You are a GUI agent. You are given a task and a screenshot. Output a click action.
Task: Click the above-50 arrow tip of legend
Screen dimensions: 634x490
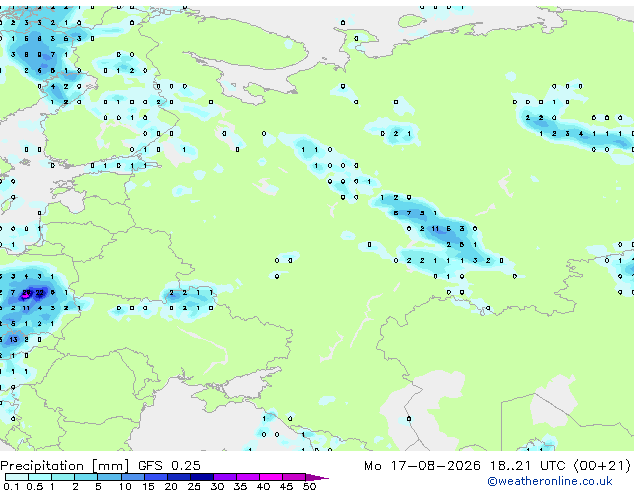coord(317,477)
